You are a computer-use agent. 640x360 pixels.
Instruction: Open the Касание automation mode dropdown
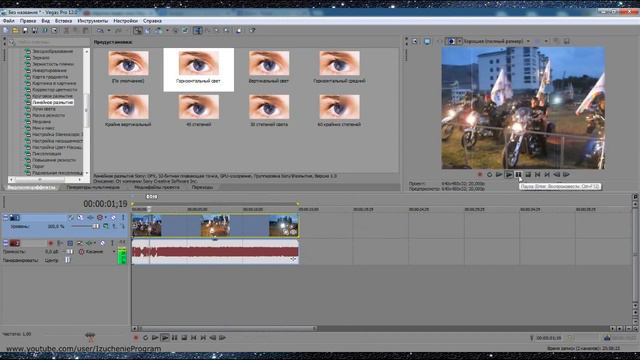pos(114,251)
